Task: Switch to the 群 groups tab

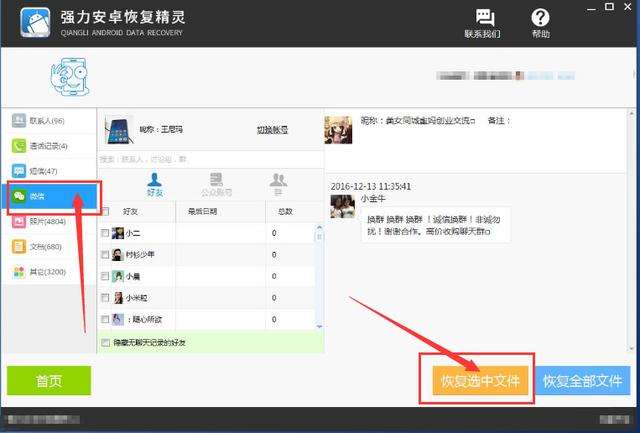Action: pos(278,185)
